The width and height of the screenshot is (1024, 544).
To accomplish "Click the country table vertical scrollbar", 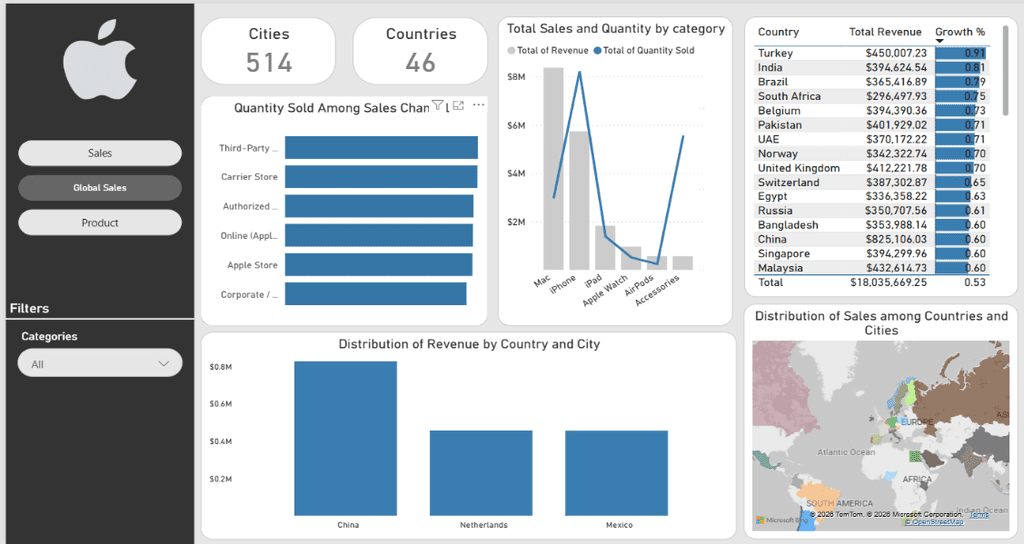I will click(x=1006, y=71).
